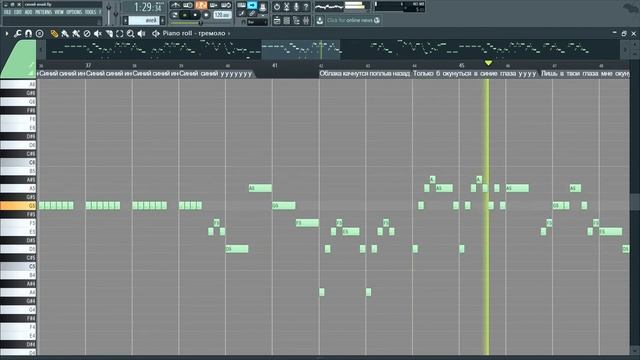Screen dimensions: 640x360
Task: Click the globe icon in the news bar
Action: point(377,20)
